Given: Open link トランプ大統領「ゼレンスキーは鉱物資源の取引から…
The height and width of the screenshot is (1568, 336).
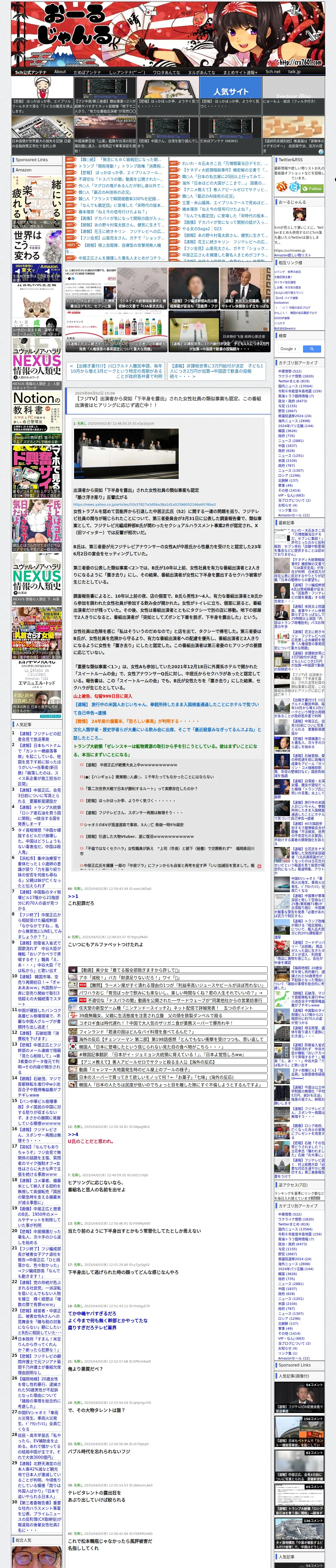Looking at the screenshot, I should pos(166,750).
